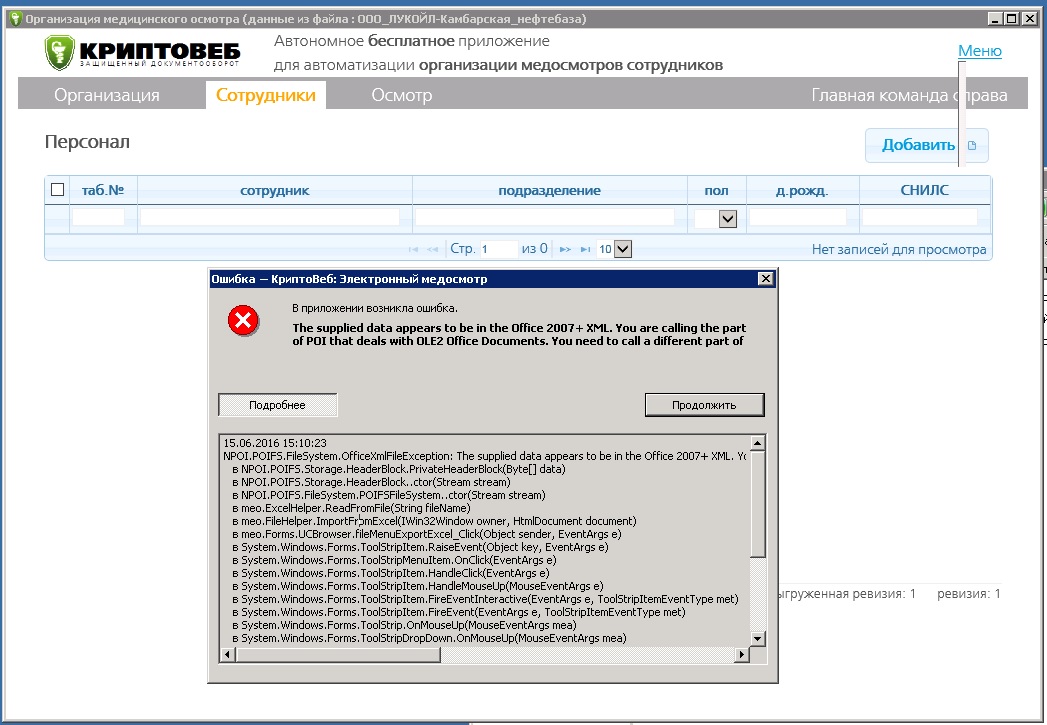This screenshot has width=1047, height=725.
Task: Click the сотрудник filter input field
Action: (x=270, y=217)
